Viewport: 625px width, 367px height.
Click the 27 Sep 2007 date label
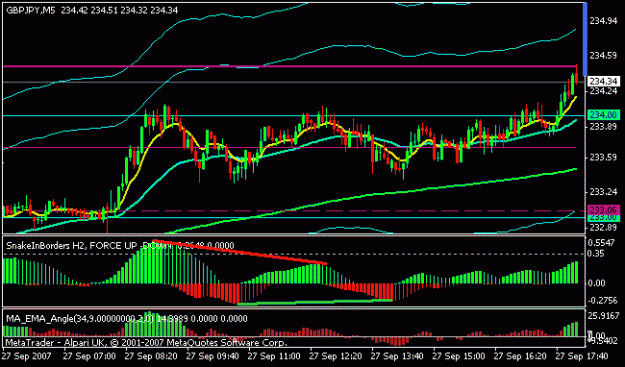point(27,356)
